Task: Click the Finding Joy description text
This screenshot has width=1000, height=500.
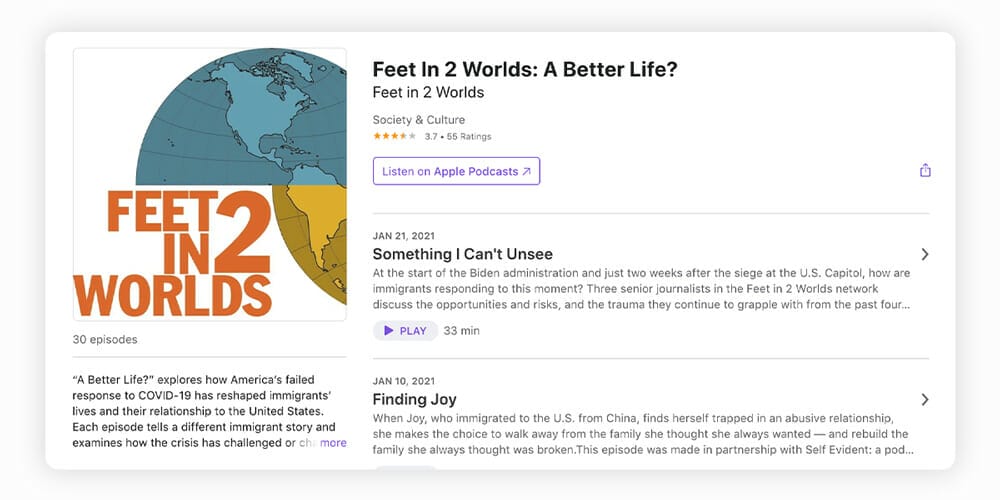Action: coord(643,434)
